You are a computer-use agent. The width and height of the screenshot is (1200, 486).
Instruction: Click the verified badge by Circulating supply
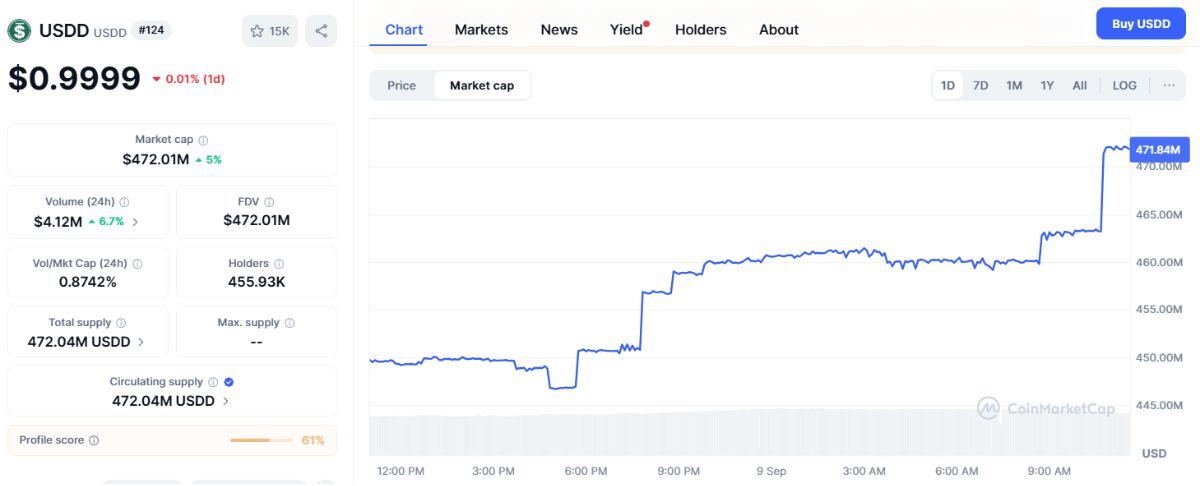pos(229,382)
